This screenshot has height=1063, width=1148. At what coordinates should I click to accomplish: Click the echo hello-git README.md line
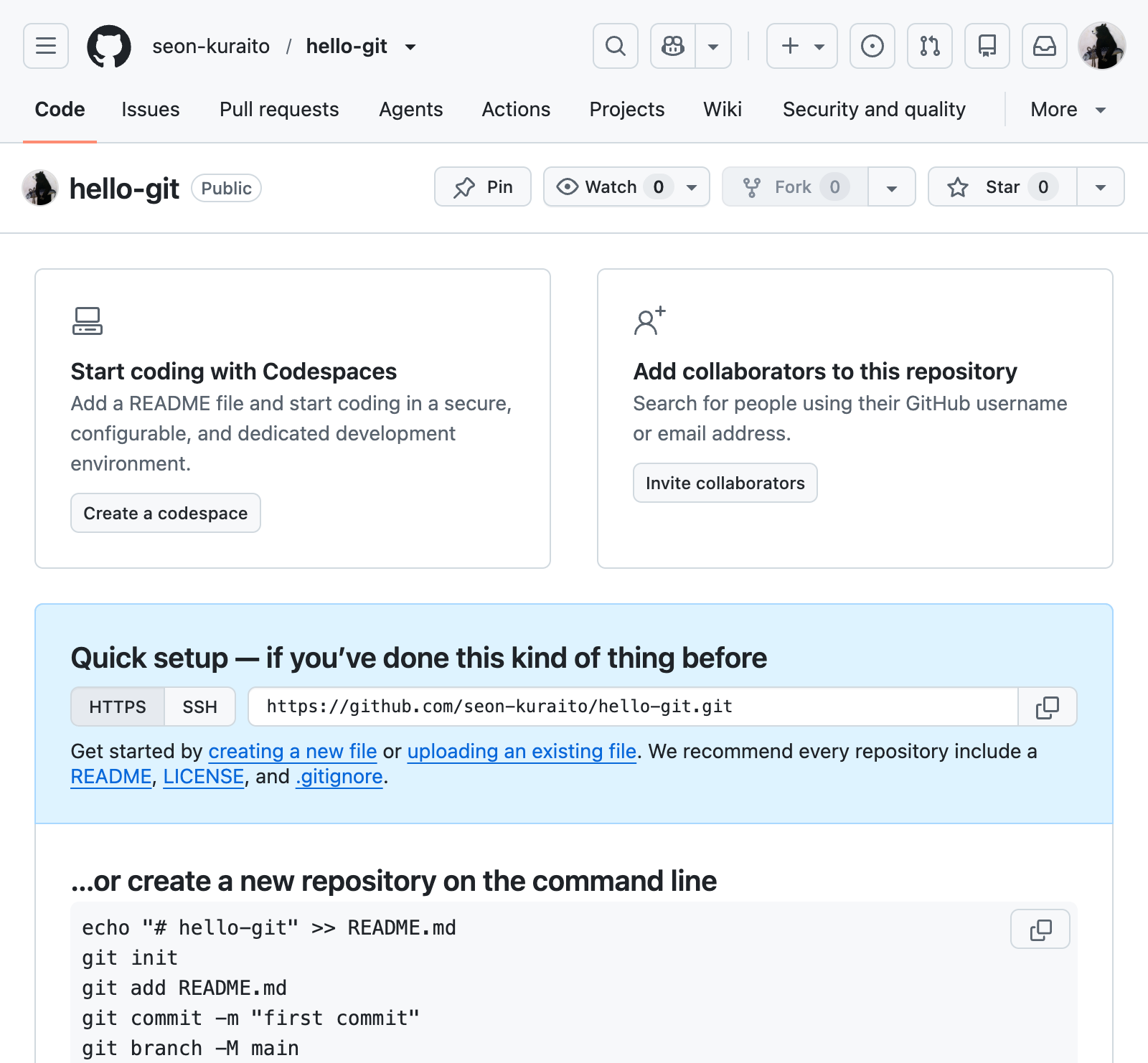pos(269,927)
